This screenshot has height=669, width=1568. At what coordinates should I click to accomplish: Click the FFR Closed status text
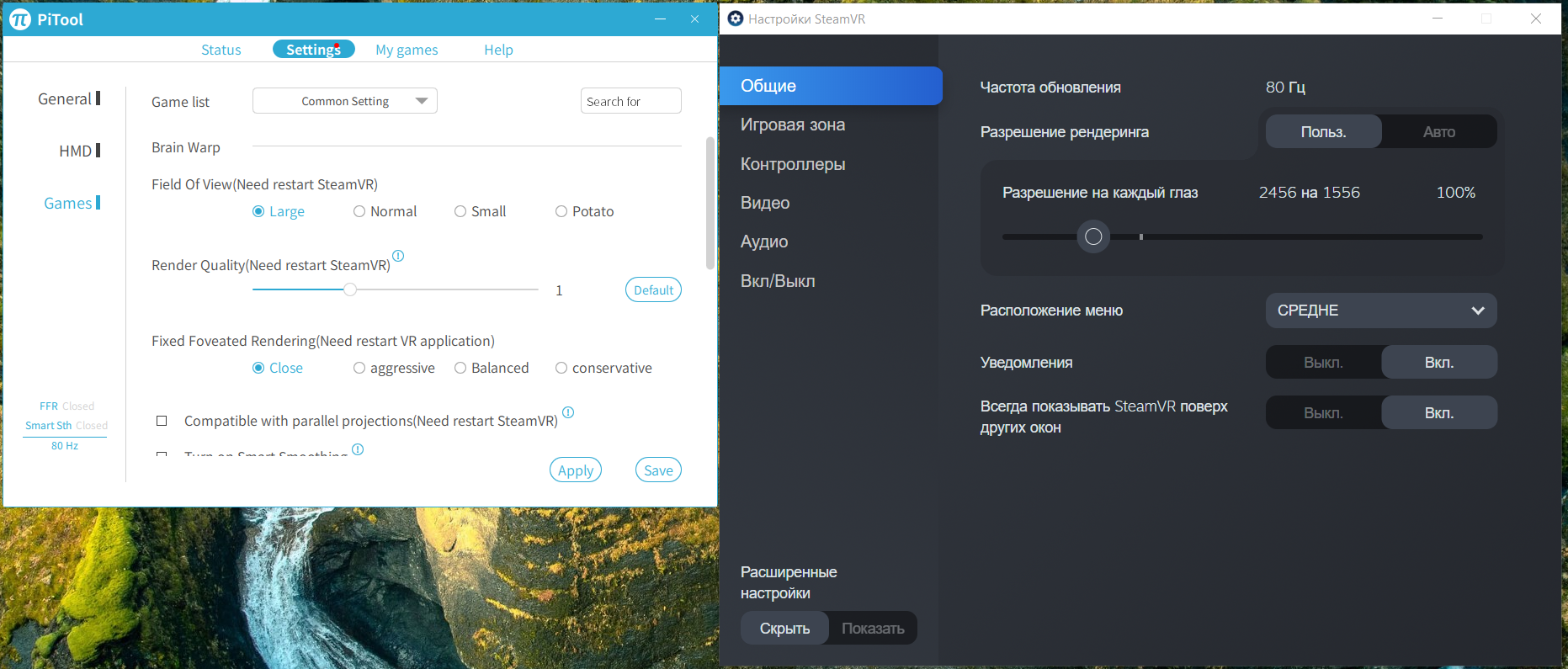tap(66, 406)
